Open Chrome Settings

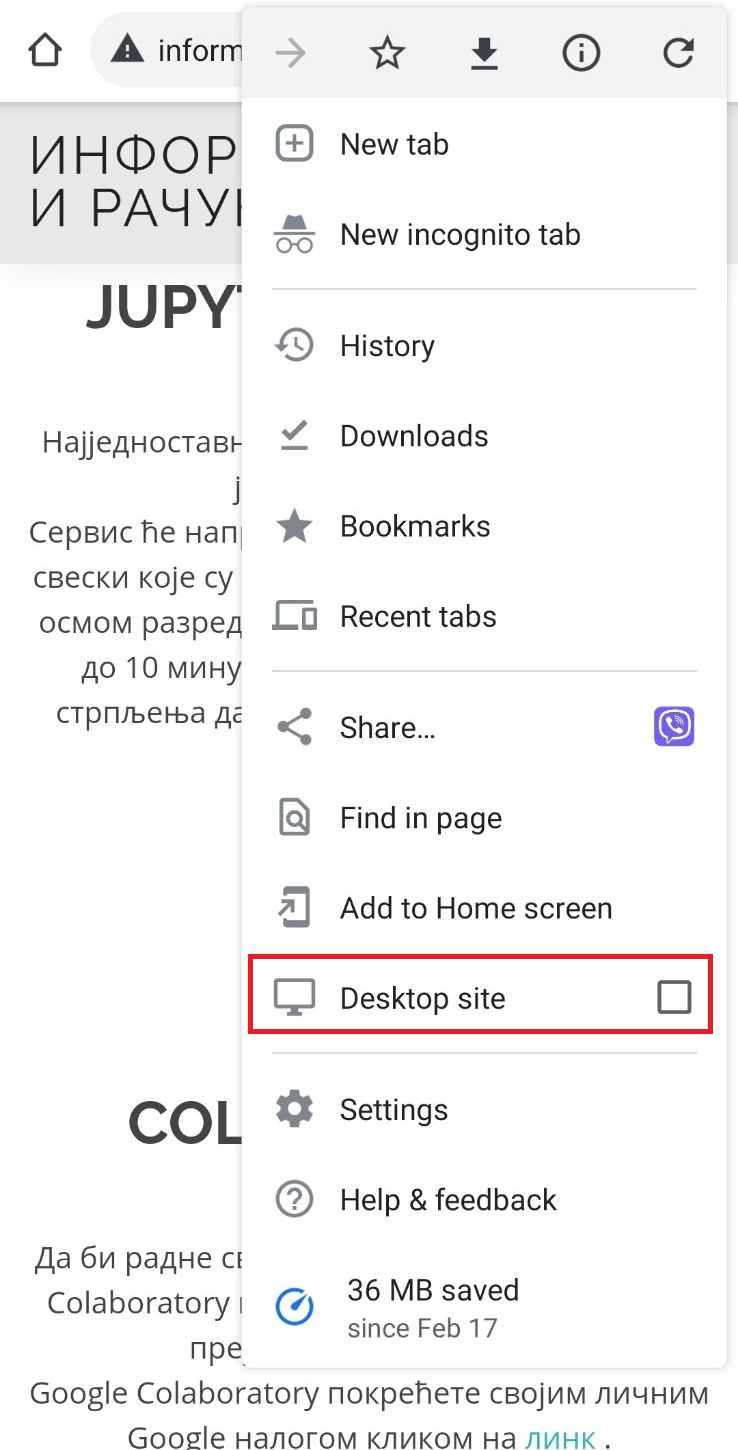(x=394, y=1109)
